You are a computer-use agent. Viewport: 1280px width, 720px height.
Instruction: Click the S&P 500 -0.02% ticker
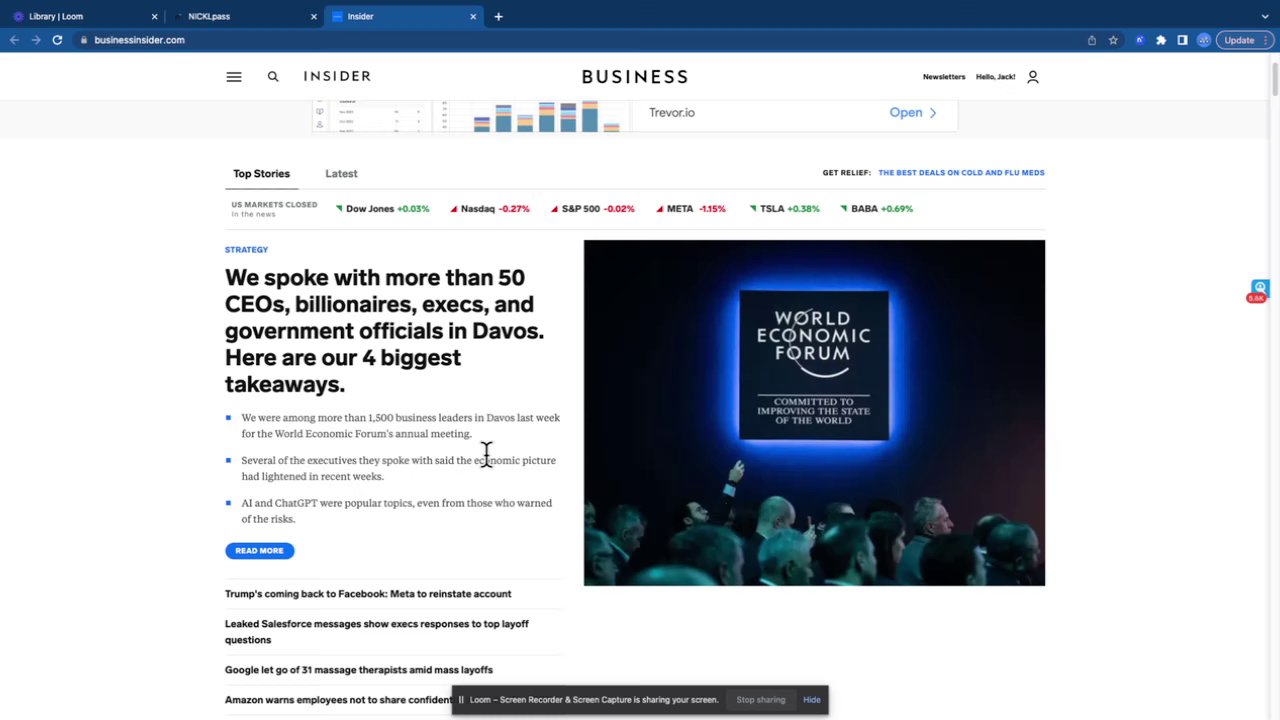coord(593,209)
